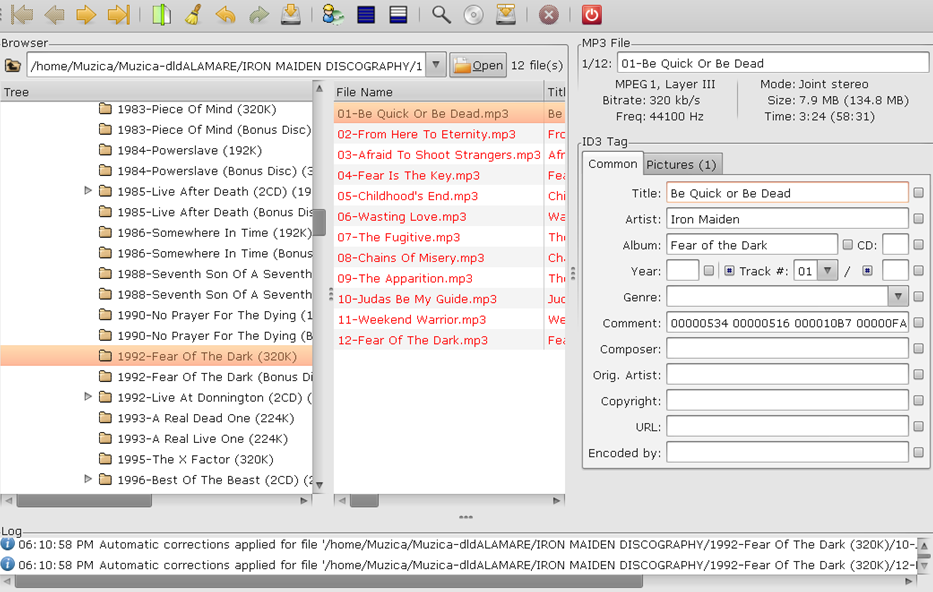
Task: Save files with the download-drive icon
Action: (x=290, y=14)
